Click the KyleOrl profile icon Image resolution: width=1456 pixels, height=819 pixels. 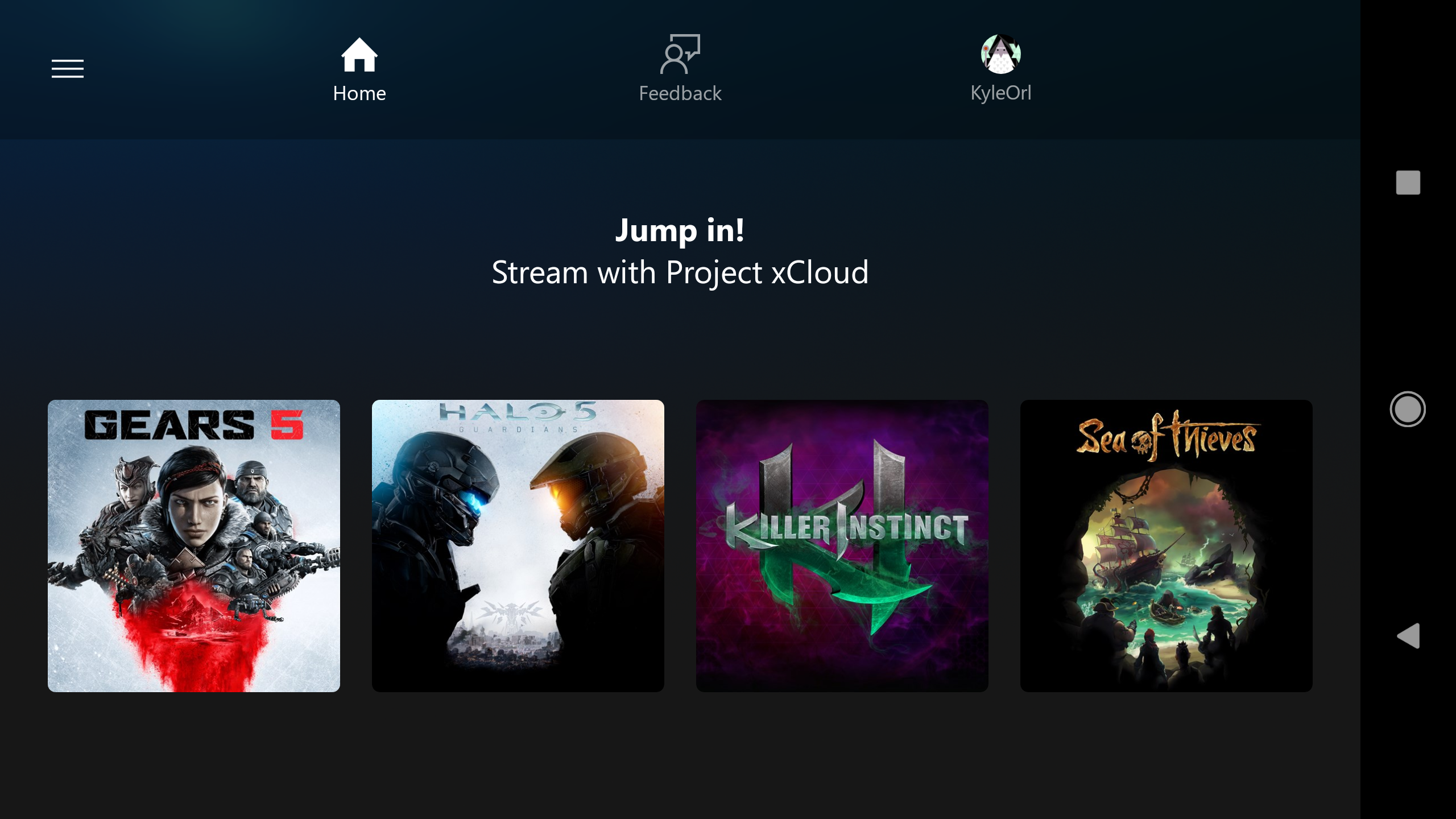[1001, 54]
